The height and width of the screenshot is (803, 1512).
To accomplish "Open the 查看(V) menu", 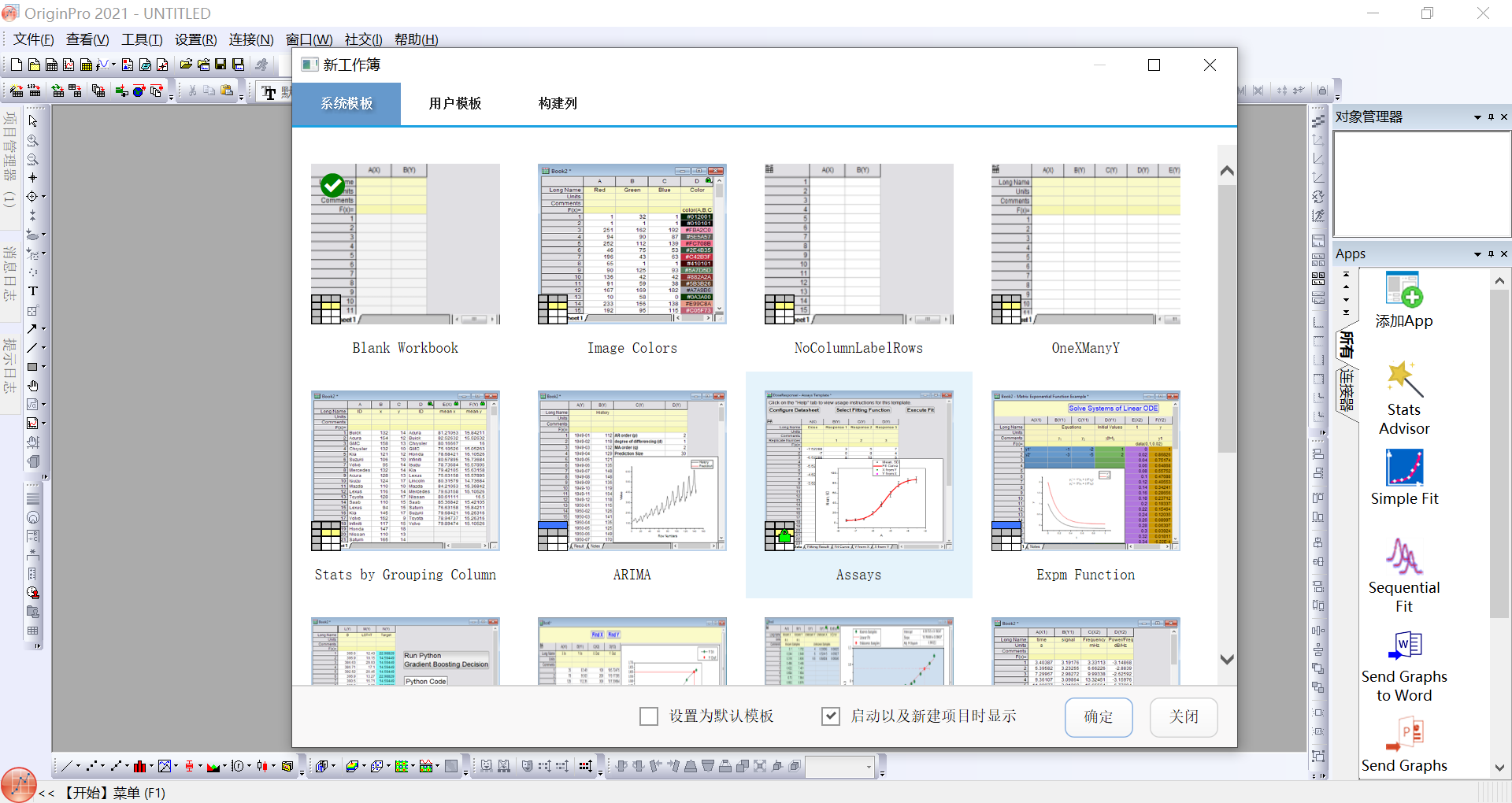I will [87, 39].
